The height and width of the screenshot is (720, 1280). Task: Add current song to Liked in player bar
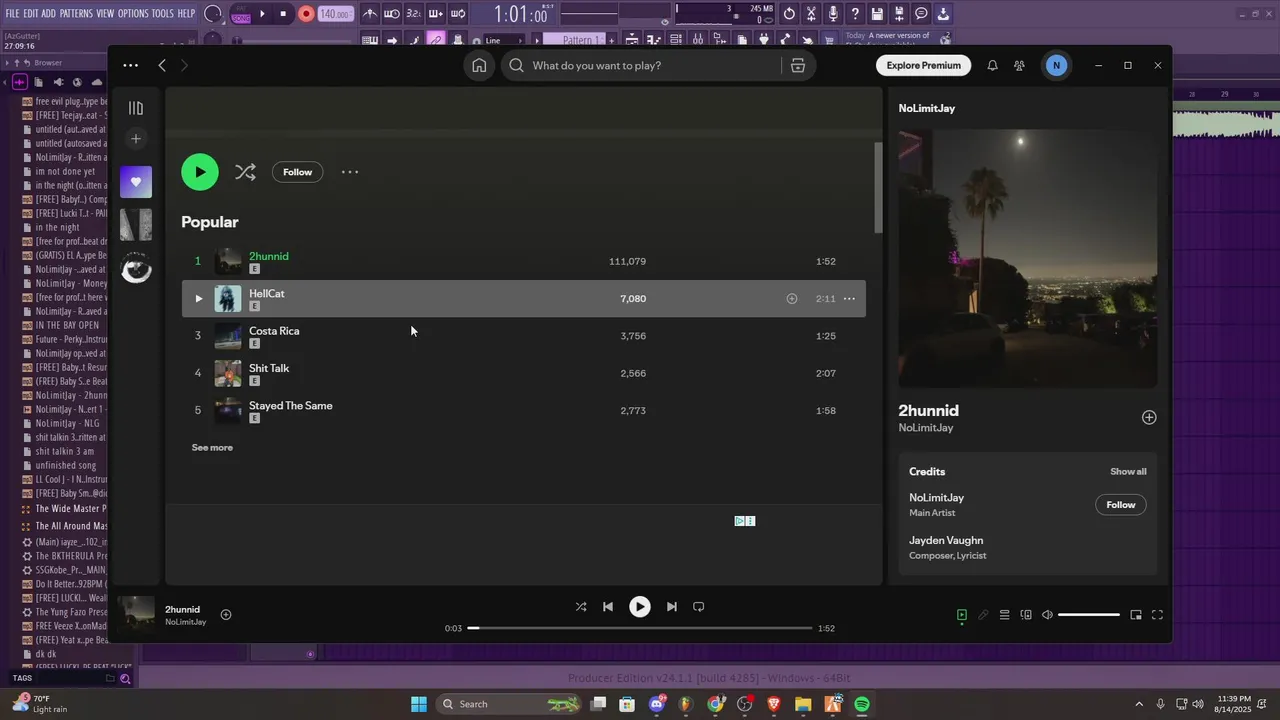pos(226,615)
